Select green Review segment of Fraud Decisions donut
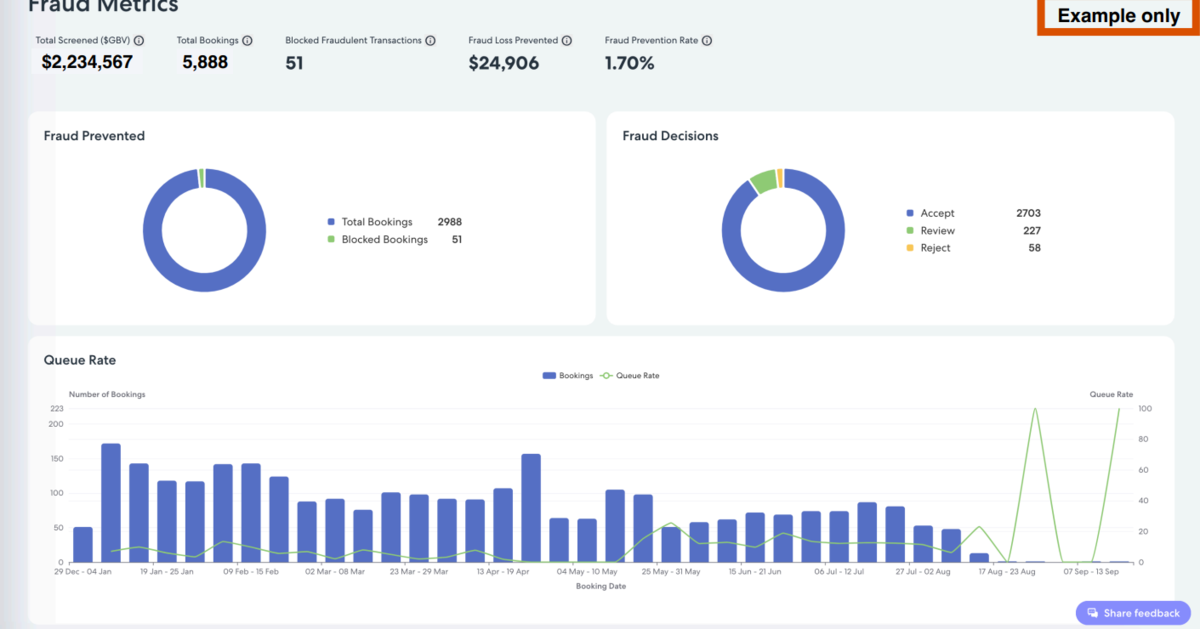Image resolution: width=1200 pixels, height=629 pixels. pos(764,181)
